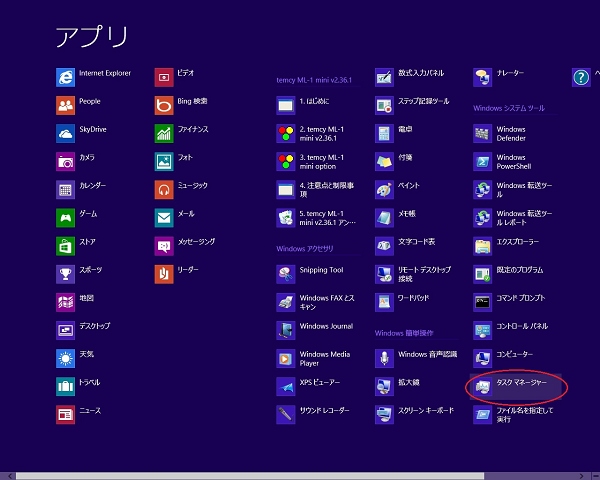The width and height of the screenshot is (600, 480).
Task: Open エクスプローラー file explorer
Action: [483, 246]
